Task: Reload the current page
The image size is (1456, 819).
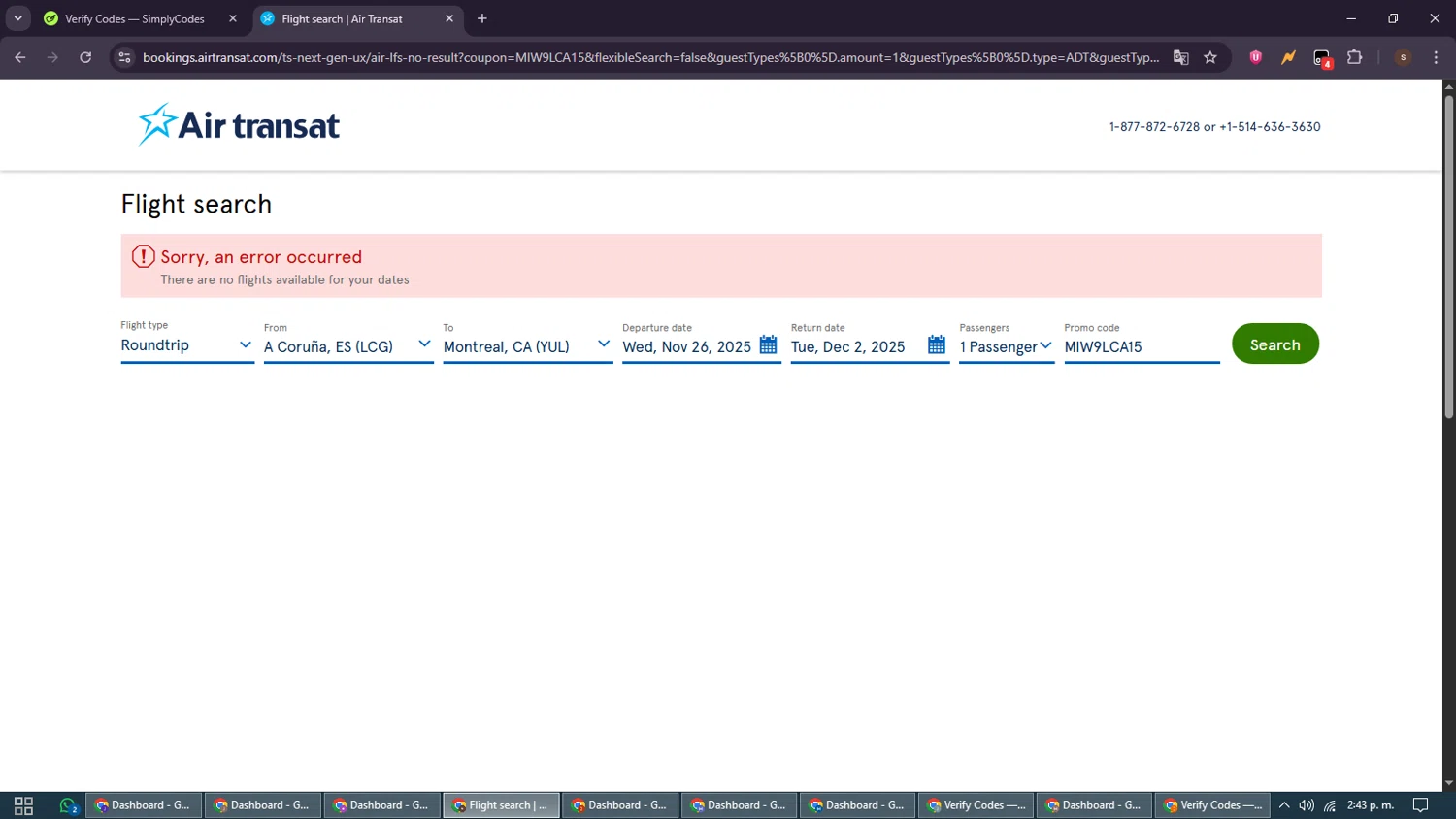Action: tap(85, 57)
